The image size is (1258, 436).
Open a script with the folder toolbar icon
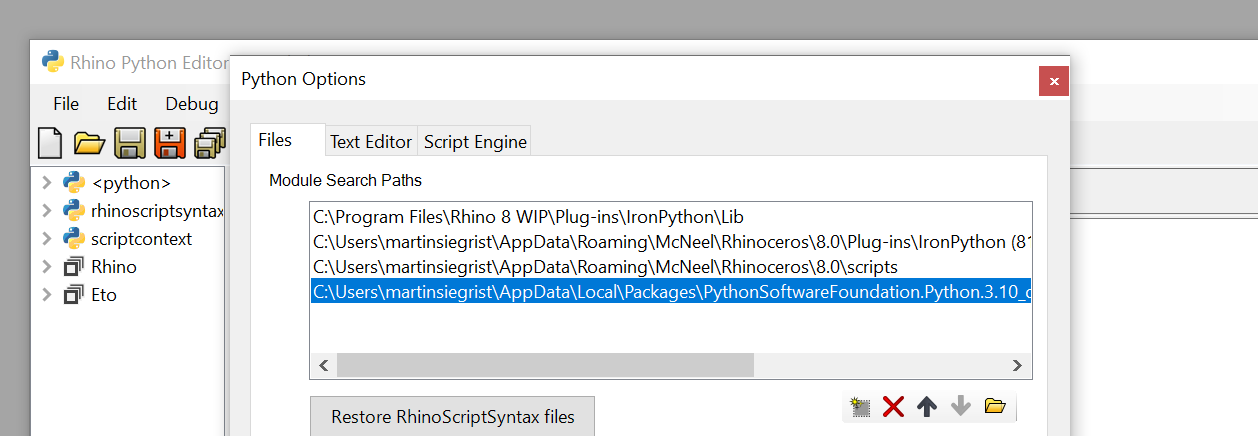(x=89, y=143)
